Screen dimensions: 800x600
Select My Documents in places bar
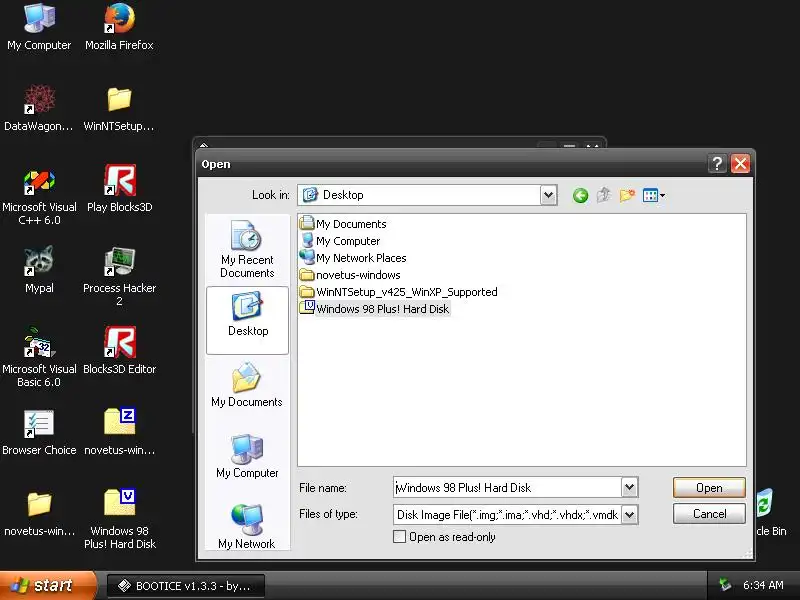tap(247, 385)
